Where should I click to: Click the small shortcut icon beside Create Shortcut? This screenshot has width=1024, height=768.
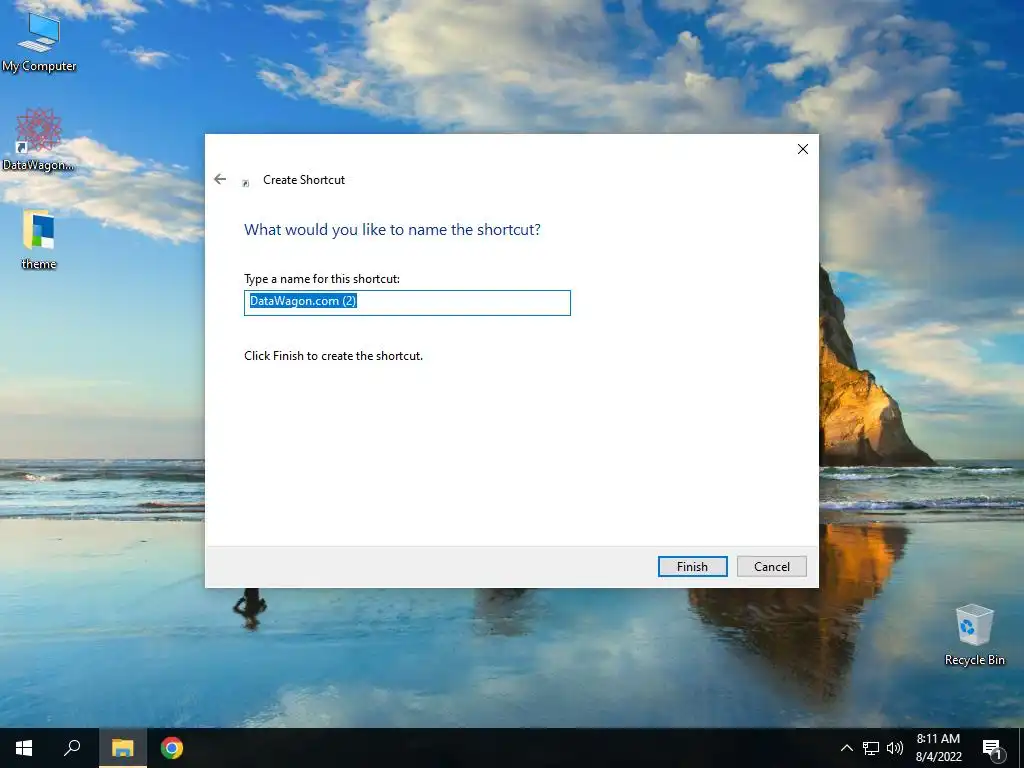tap(246, 184)
